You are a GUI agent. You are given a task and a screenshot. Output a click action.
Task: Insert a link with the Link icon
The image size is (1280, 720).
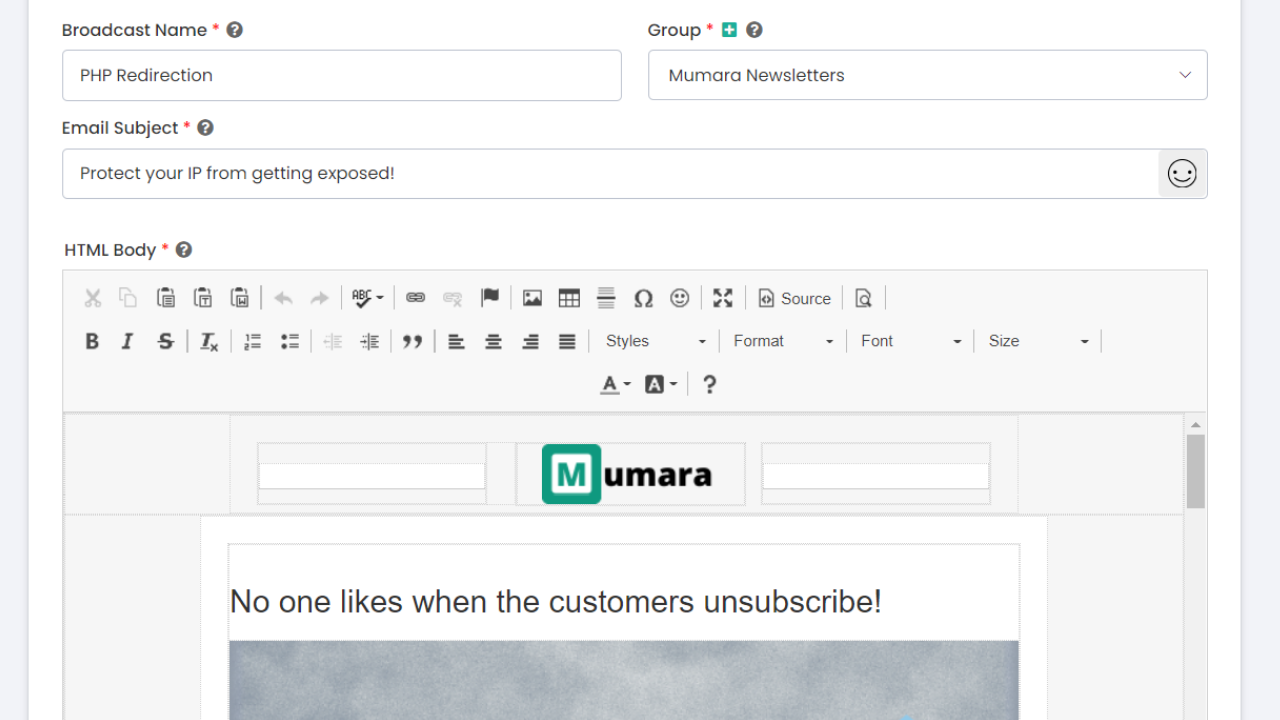(416, 298)
